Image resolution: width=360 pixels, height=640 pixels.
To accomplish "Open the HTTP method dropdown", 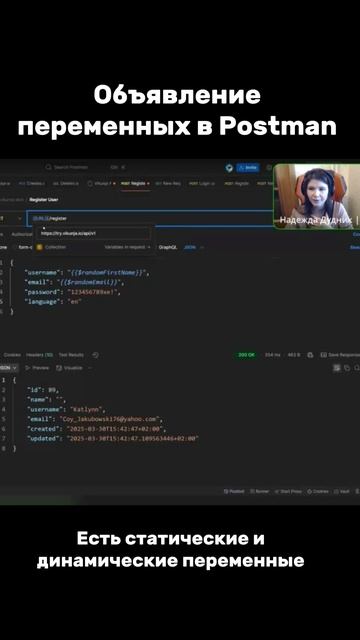I will click(x=11, y=218).
